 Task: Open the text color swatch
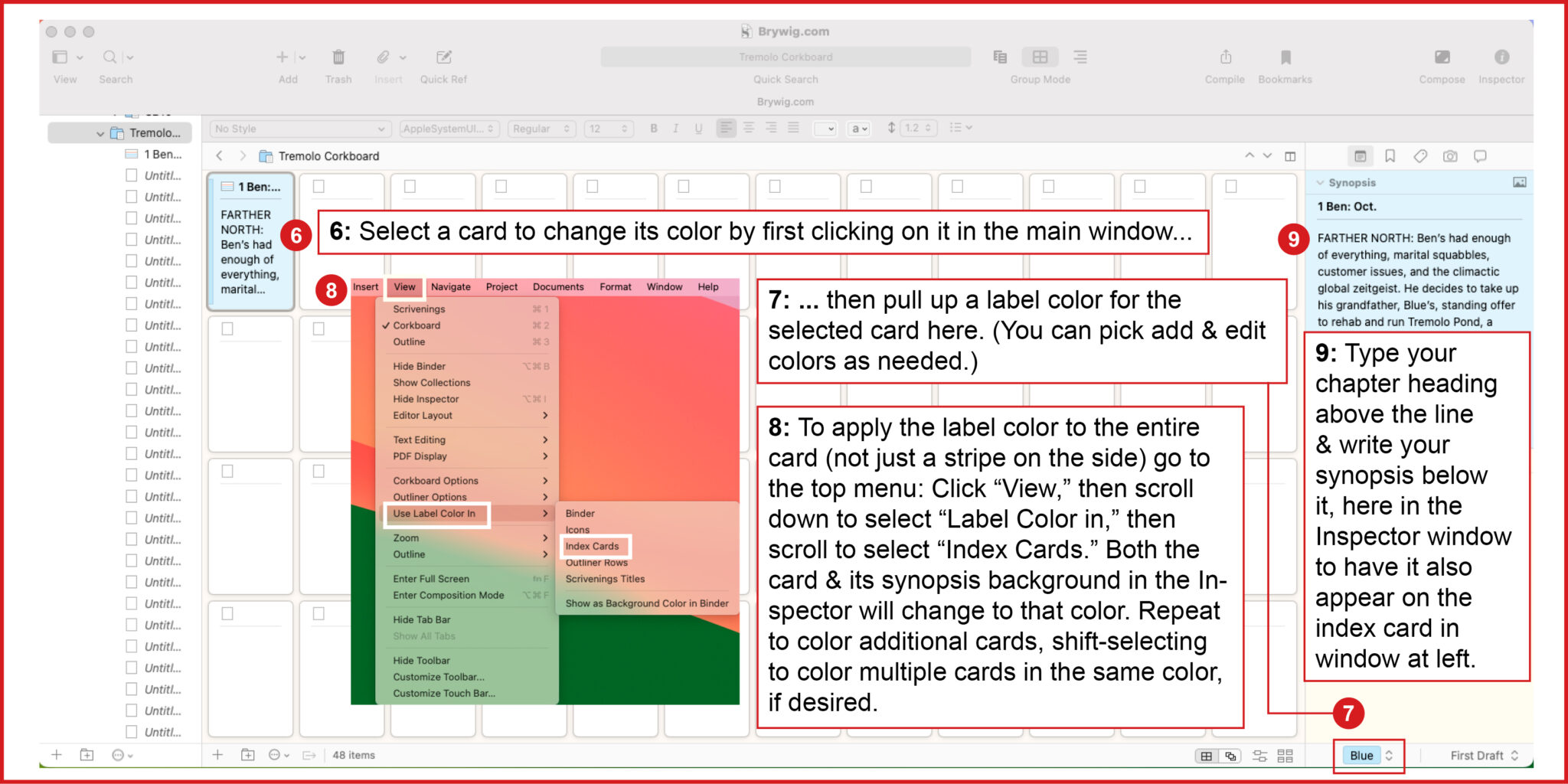coord(825,129)
